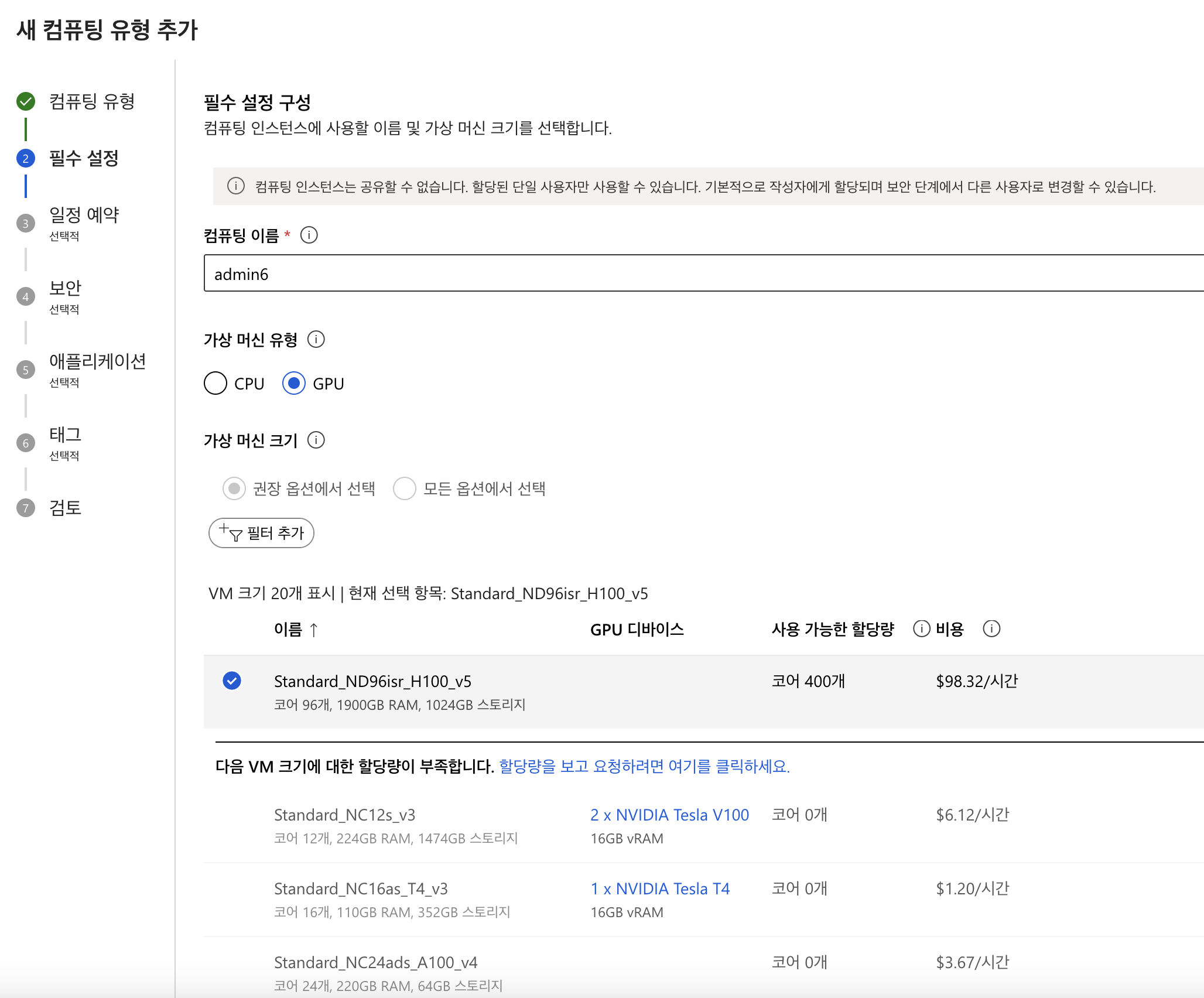This screenshot has width=1204, height=998.
Task: Open the 필터 추가 filter menu
Action: pyautogui.click(x=261, y=533)
